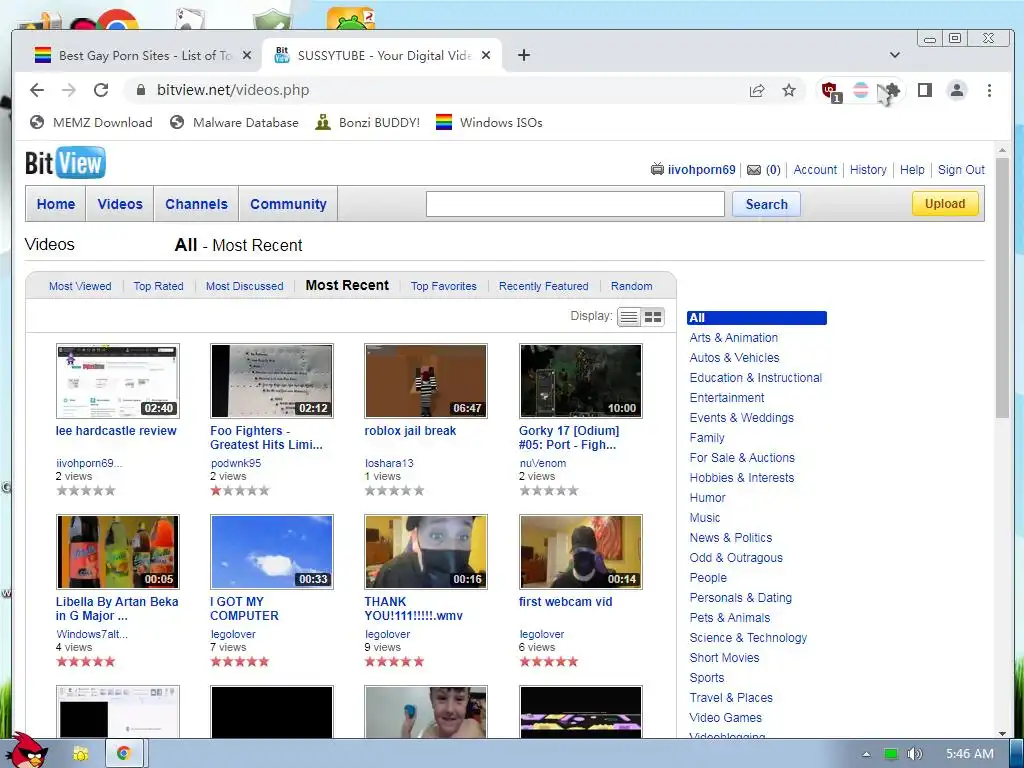Open the Channels navigation tab
This screenshot has width=1024, height=768.
click(197, 204)
